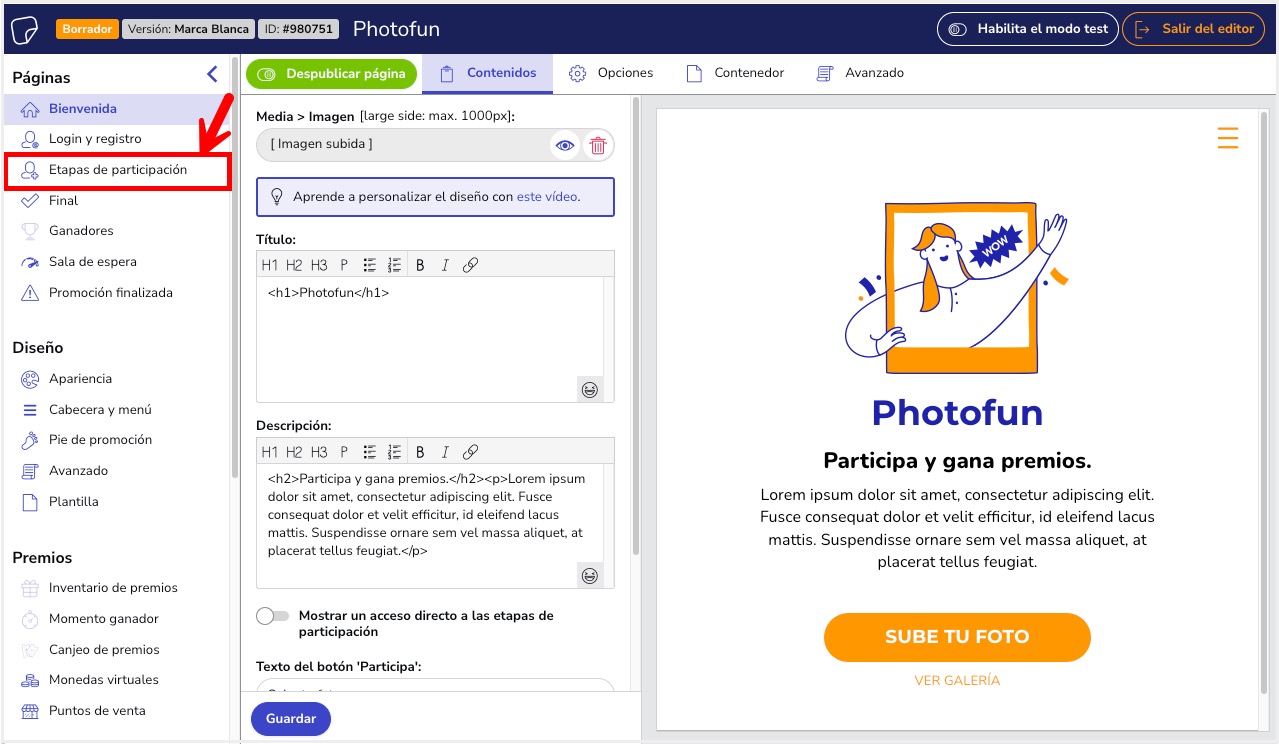Enable test mode with Habilita el modo test
Image resolution: width=1279 pixels, height=744 pixels.
point(1027,29)
